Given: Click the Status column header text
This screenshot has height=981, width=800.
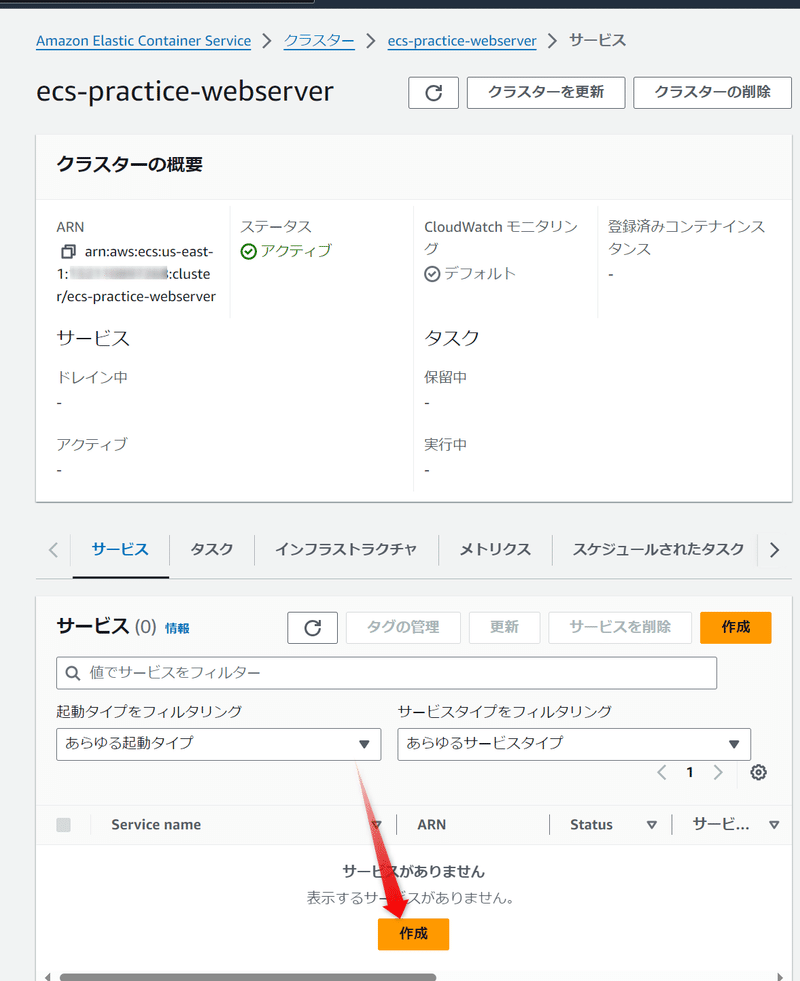Looking at the screenshot, I should tap(591, 825).
